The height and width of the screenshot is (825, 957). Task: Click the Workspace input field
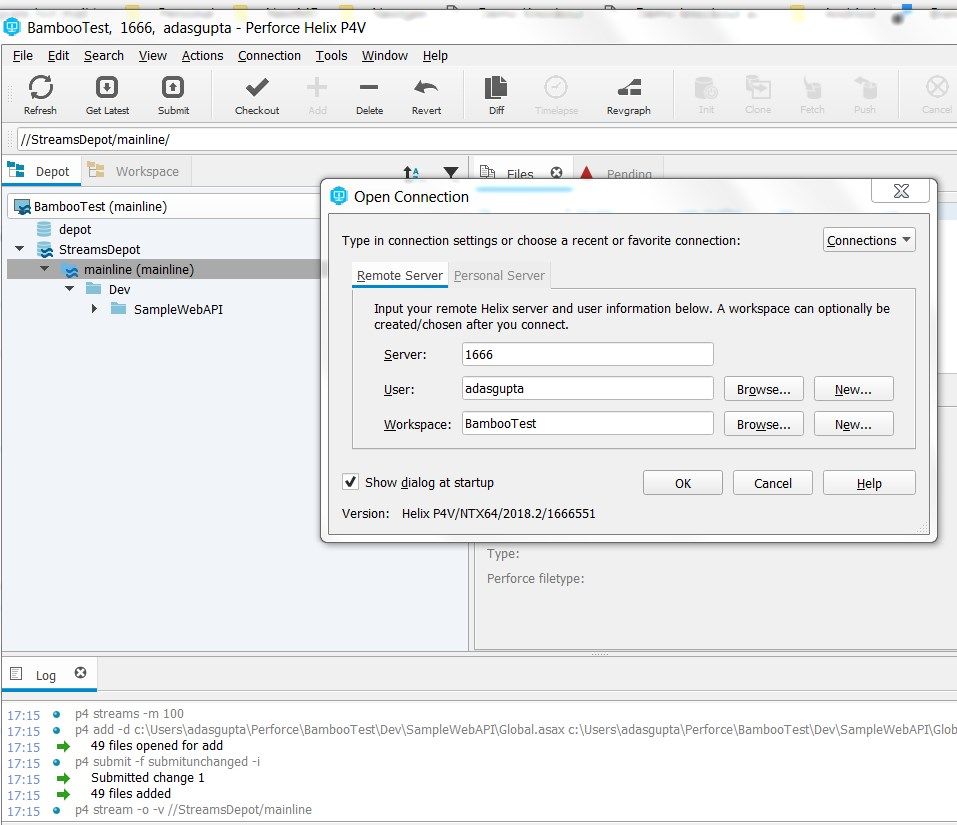click(587, 423)
